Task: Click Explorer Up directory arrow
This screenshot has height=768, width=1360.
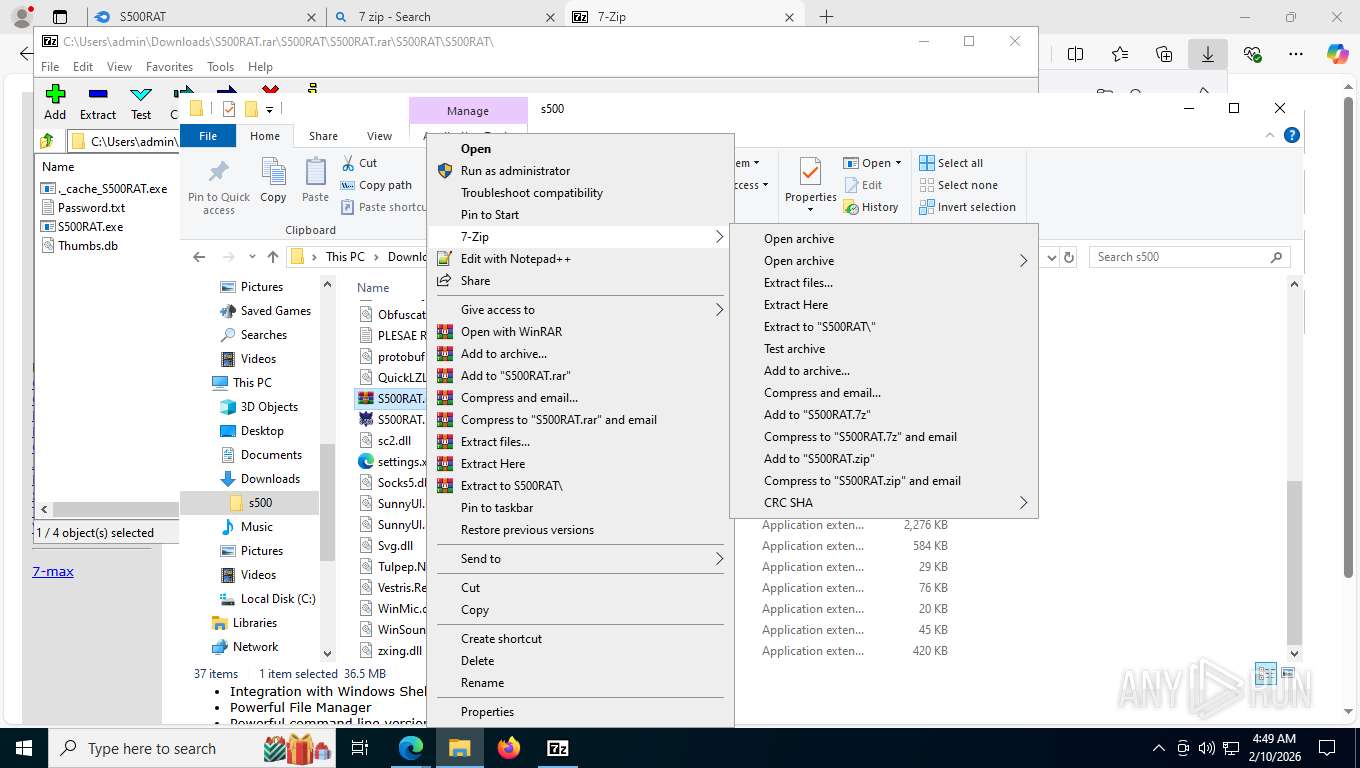Action: click(273, 257)
